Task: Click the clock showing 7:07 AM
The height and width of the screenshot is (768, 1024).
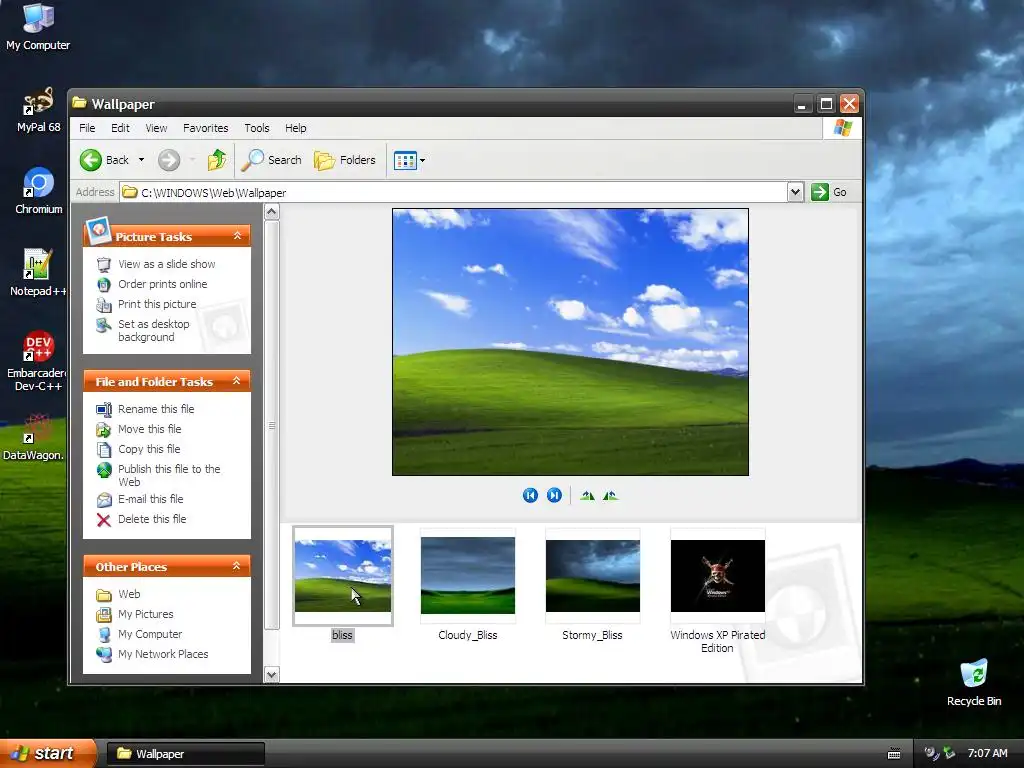Action: coord(987,754)
